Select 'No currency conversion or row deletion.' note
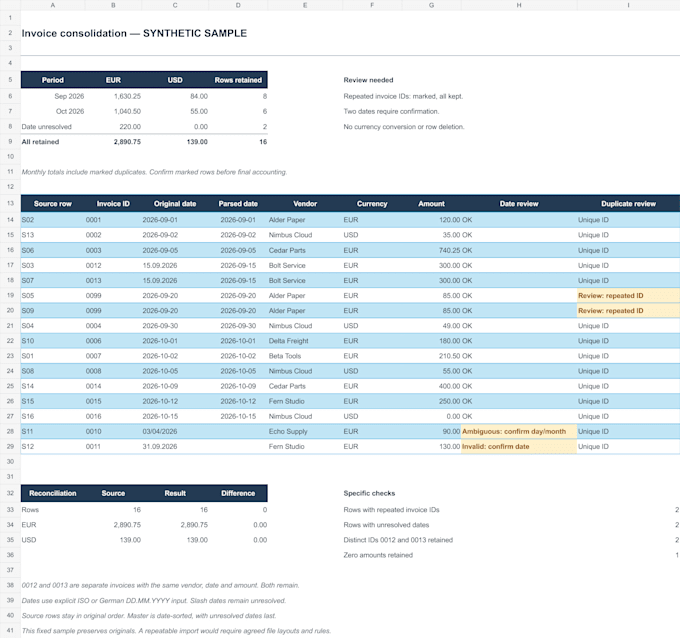680x638 pixels. (x=404, y=127)
